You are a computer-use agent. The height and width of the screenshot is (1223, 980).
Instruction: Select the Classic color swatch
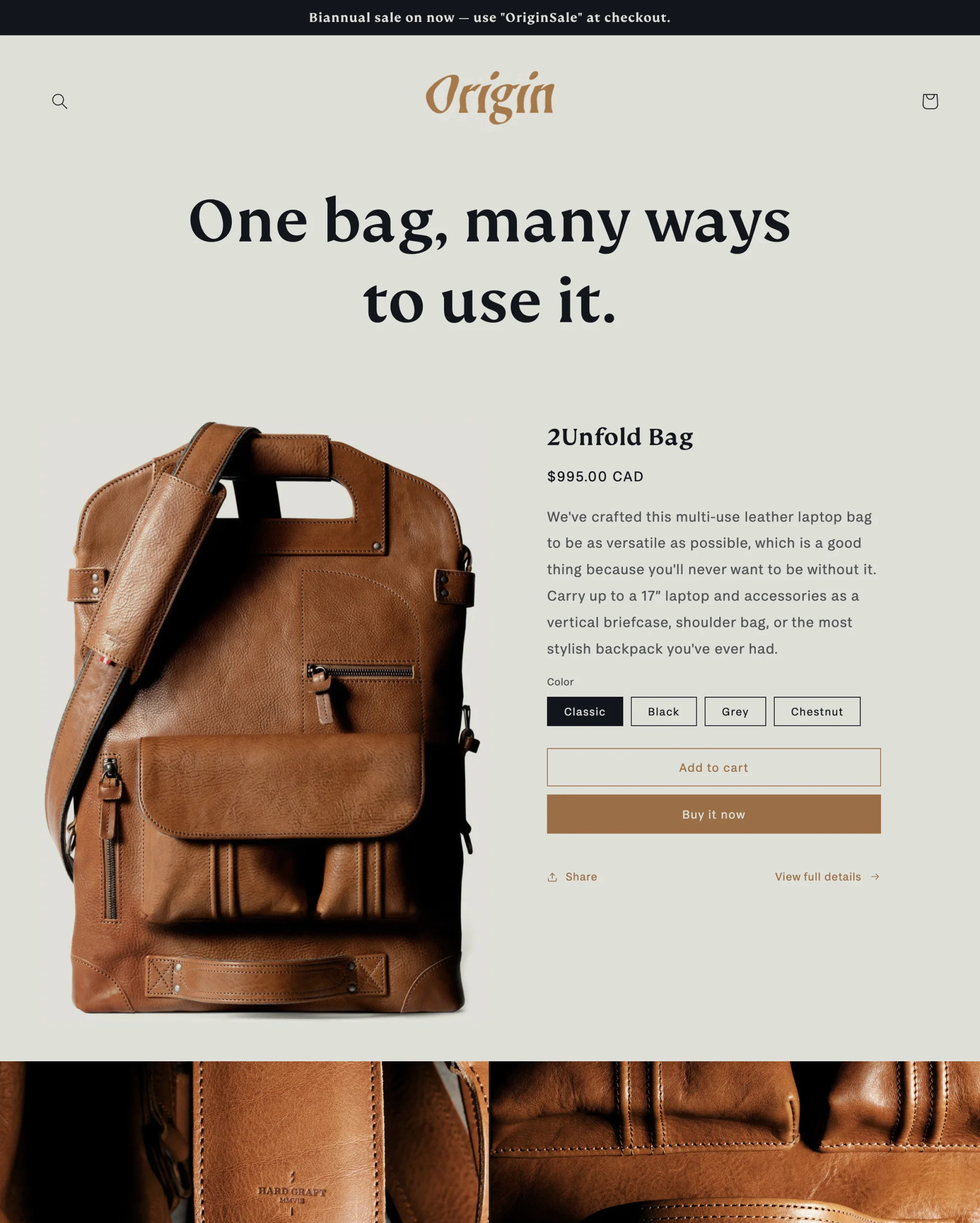pyautogui.click(x=585, y=711)
